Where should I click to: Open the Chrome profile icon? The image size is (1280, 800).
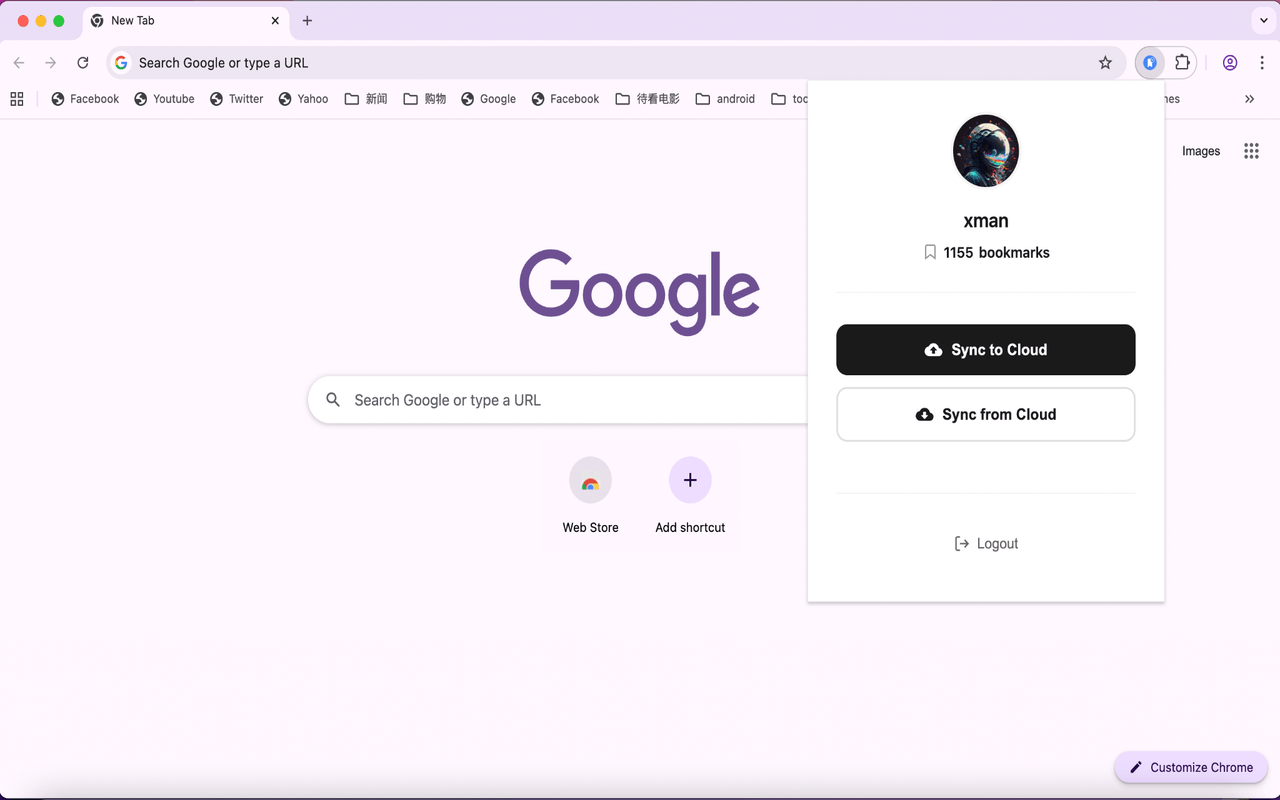coord(1230,63)
